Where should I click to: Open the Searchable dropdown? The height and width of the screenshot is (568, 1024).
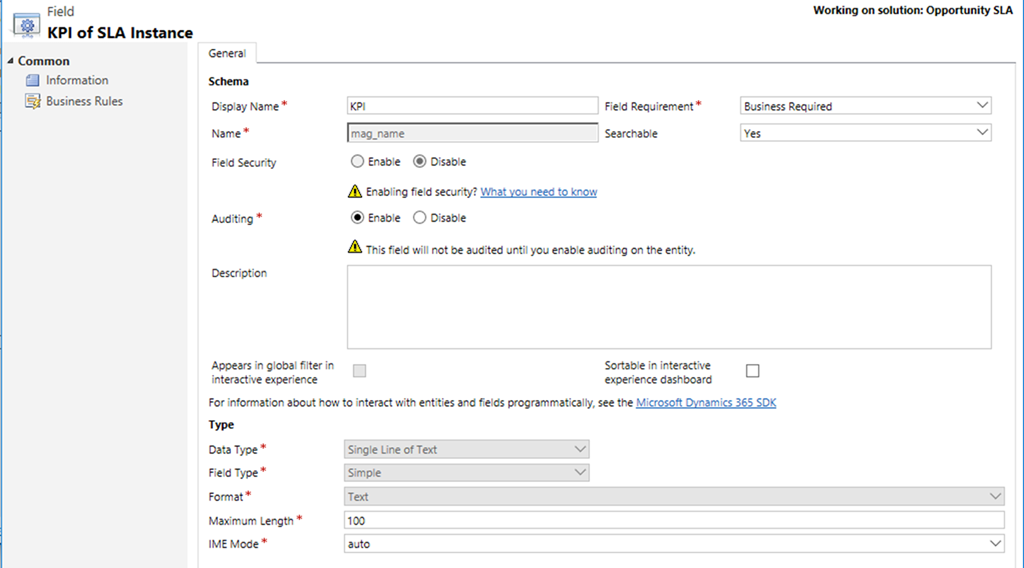(x=865, y=132)
